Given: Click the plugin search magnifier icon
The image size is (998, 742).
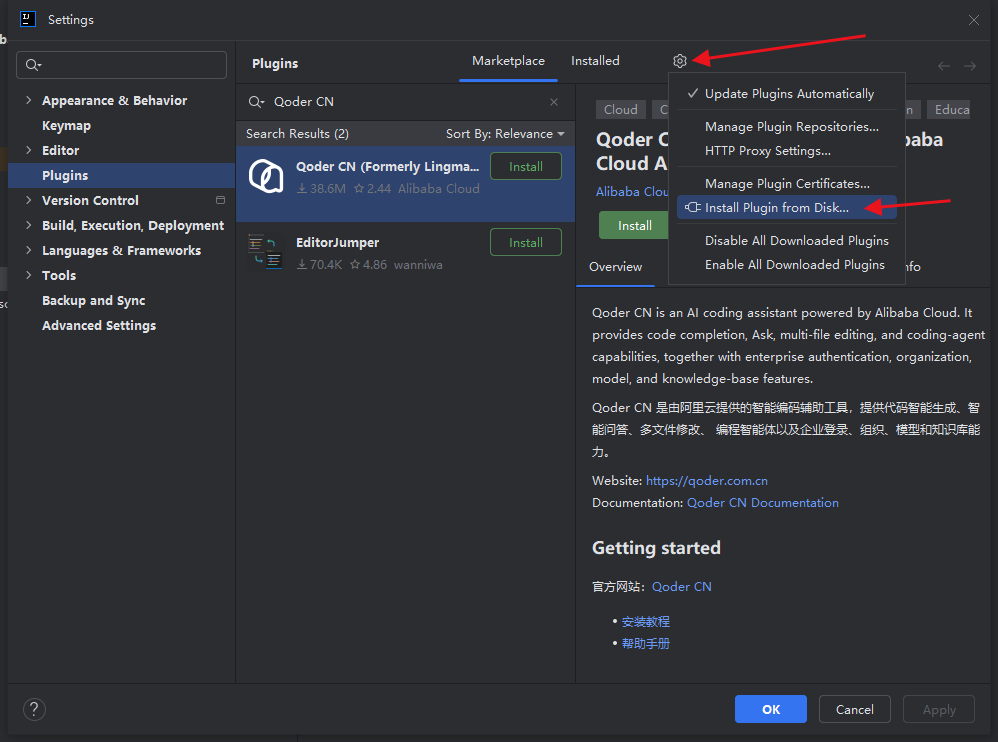Looking at the screenshot, I should (256, 102).
